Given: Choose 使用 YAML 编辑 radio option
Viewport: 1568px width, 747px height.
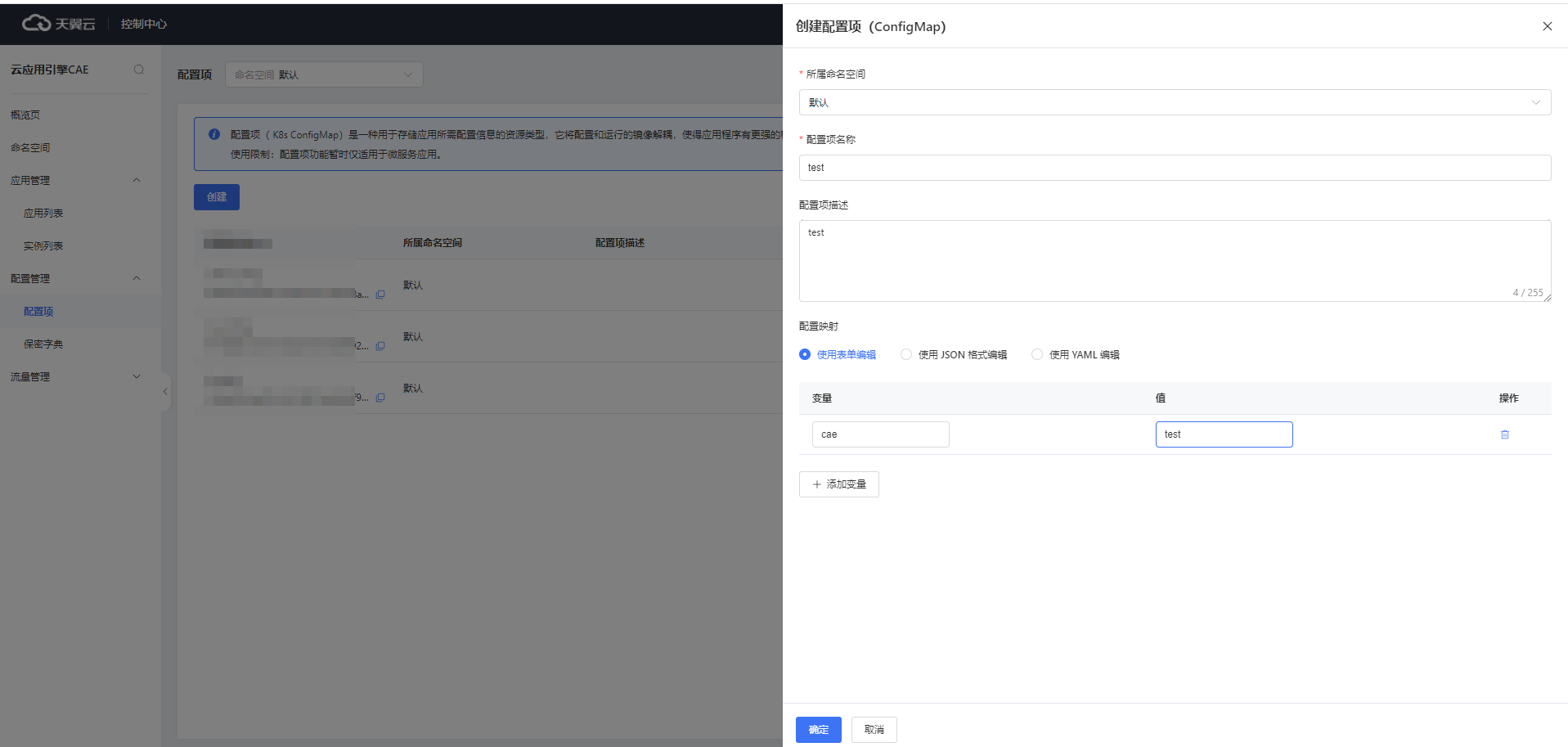Looking at the screenshot, I should coord(1037,354).
